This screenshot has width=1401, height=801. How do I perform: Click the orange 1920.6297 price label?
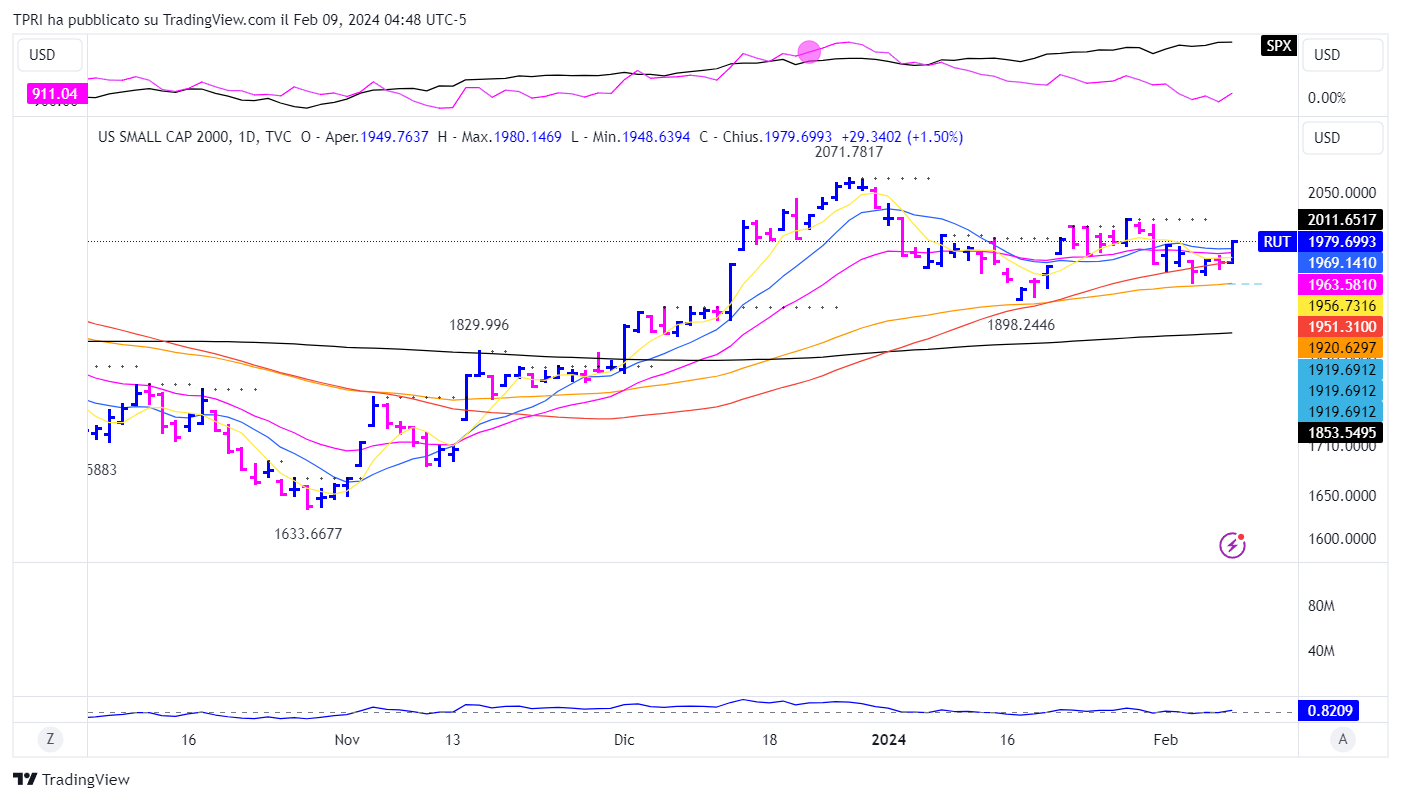[1340, 348]
